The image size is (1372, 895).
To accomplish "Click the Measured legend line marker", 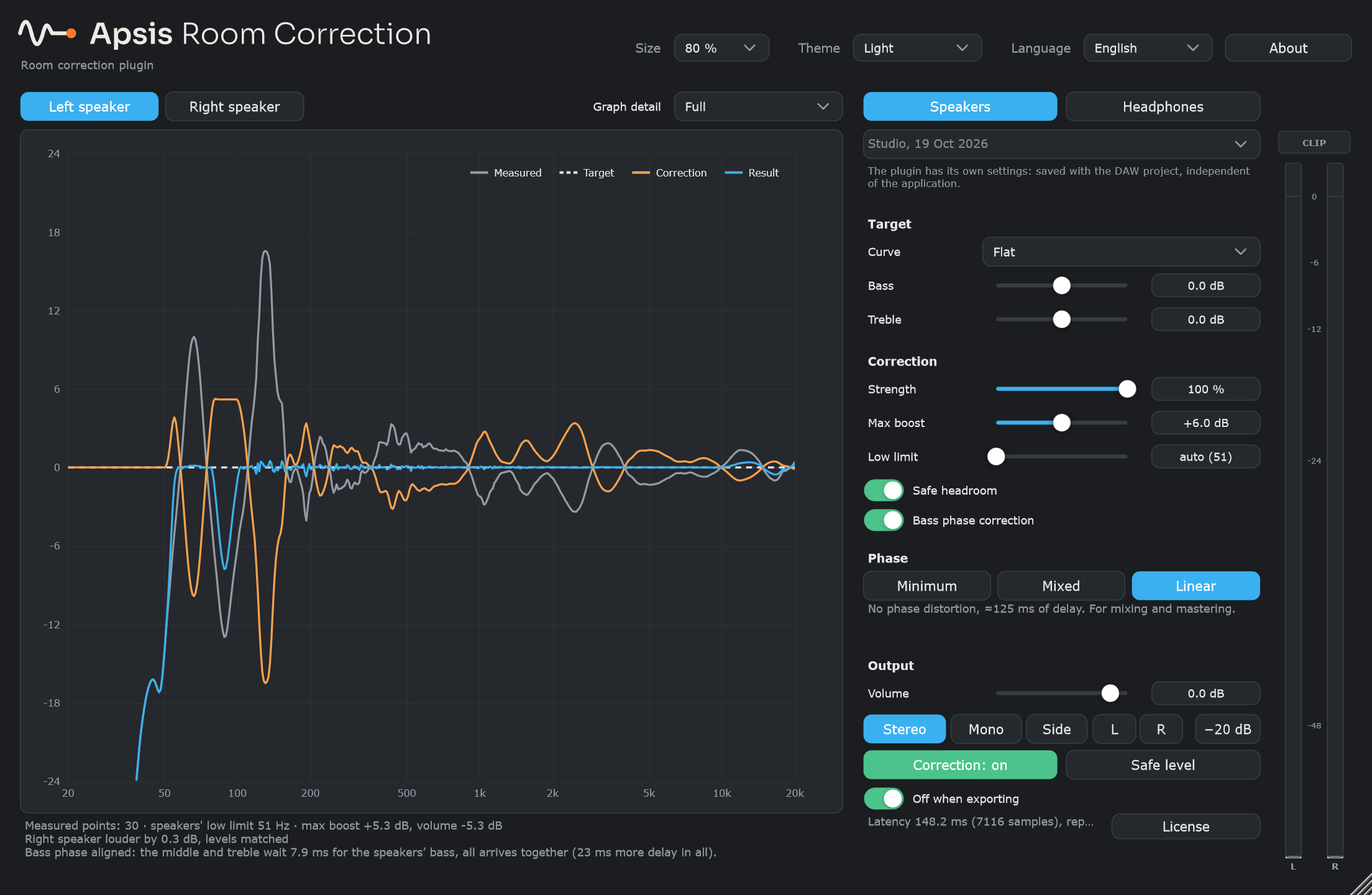I will (x=479, y=173).
